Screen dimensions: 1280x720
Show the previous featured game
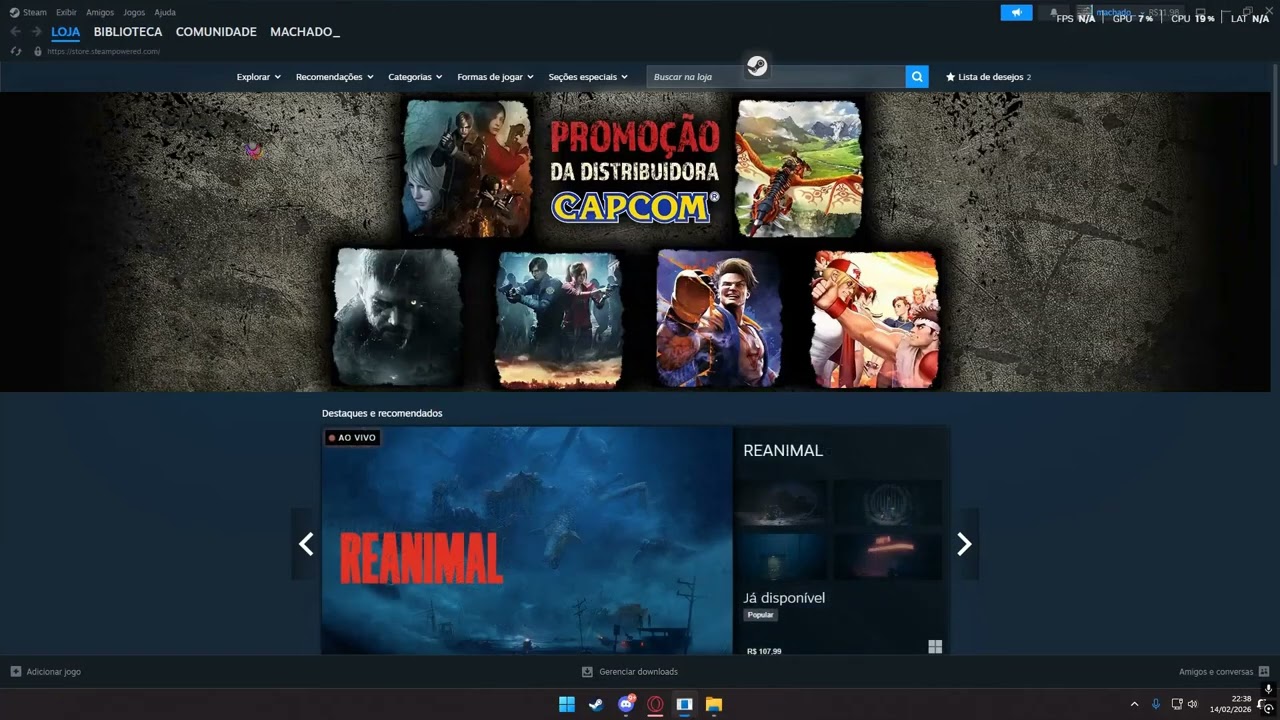pyautogui.click(x=306, y=544)
